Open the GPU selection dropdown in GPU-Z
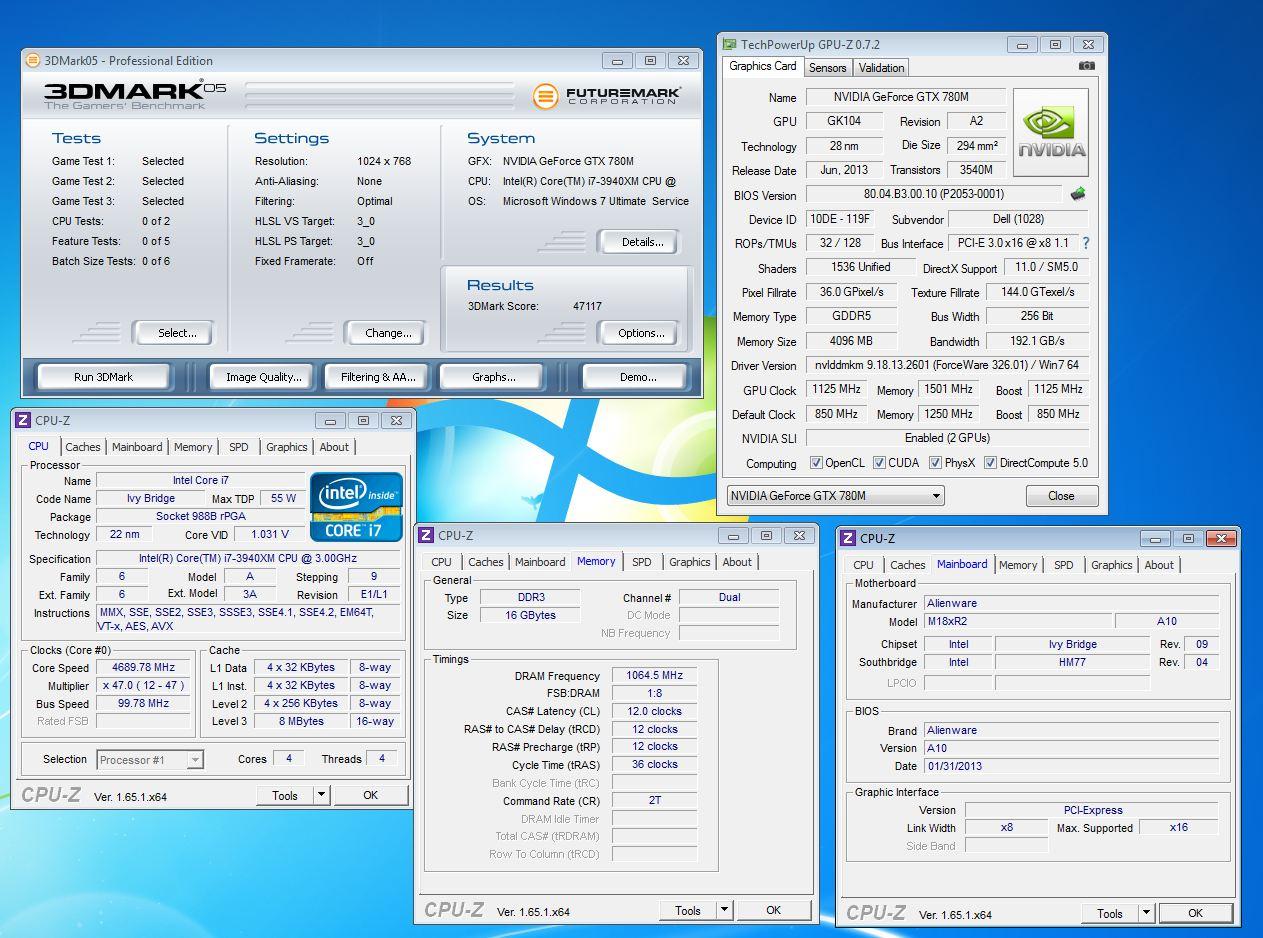 835,496
